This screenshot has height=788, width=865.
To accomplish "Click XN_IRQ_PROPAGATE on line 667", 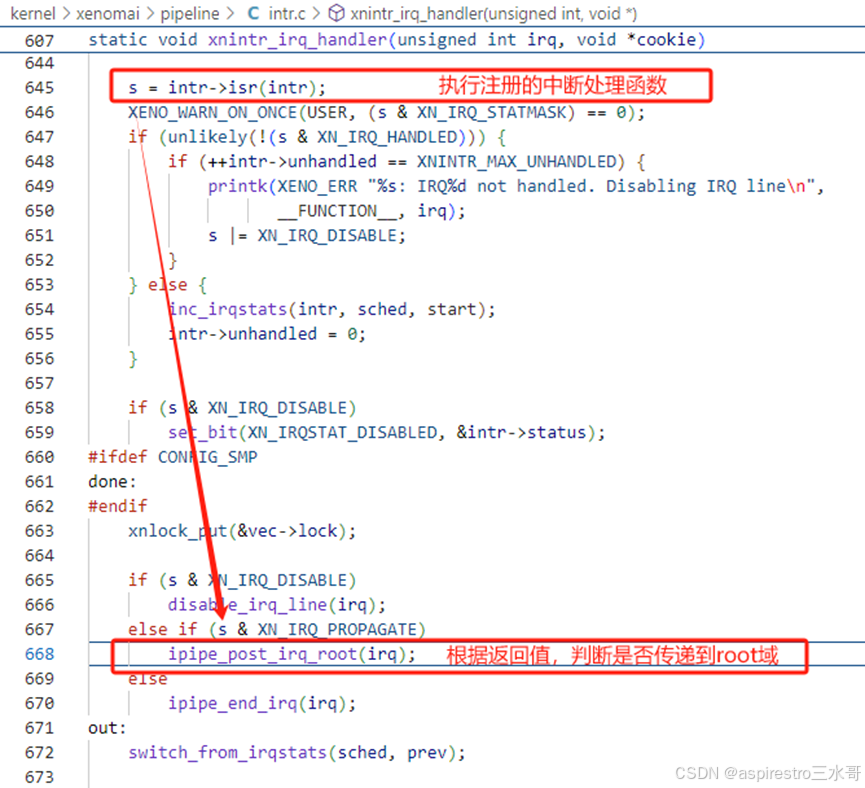I will pyautogui.click(x=337, y=630).
